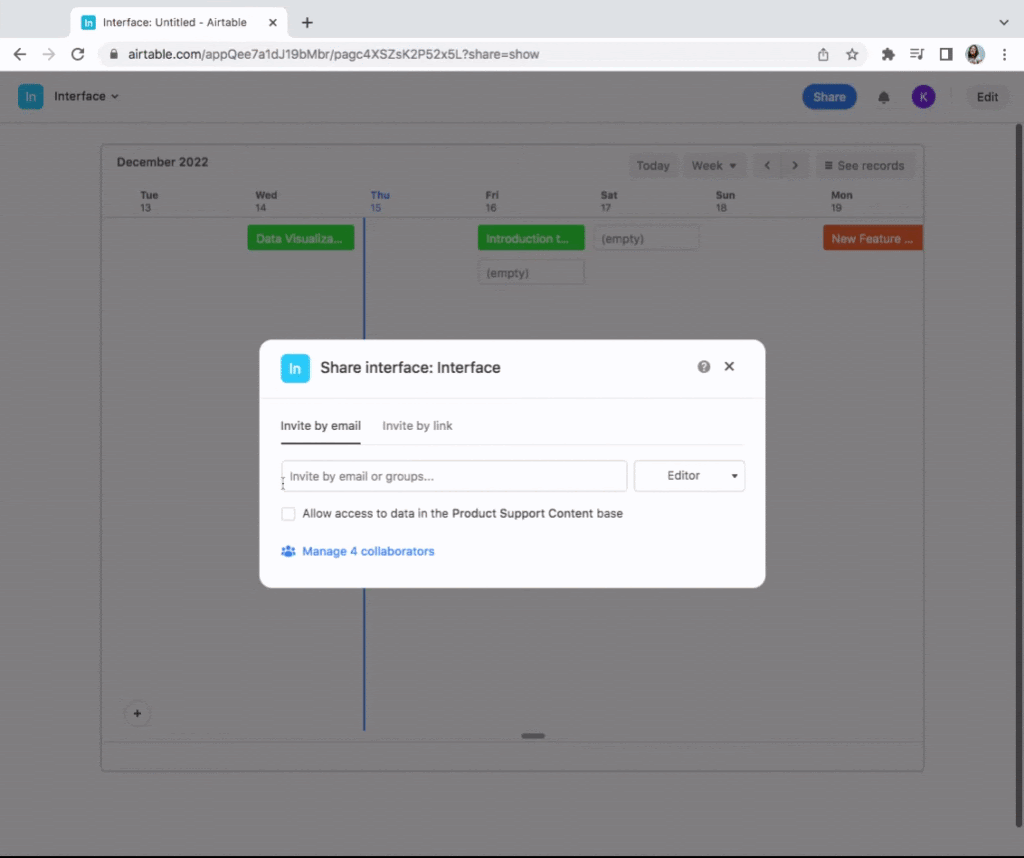Click the add record plus button
This screenshot has height=858, width=1024.
[137, 714]
